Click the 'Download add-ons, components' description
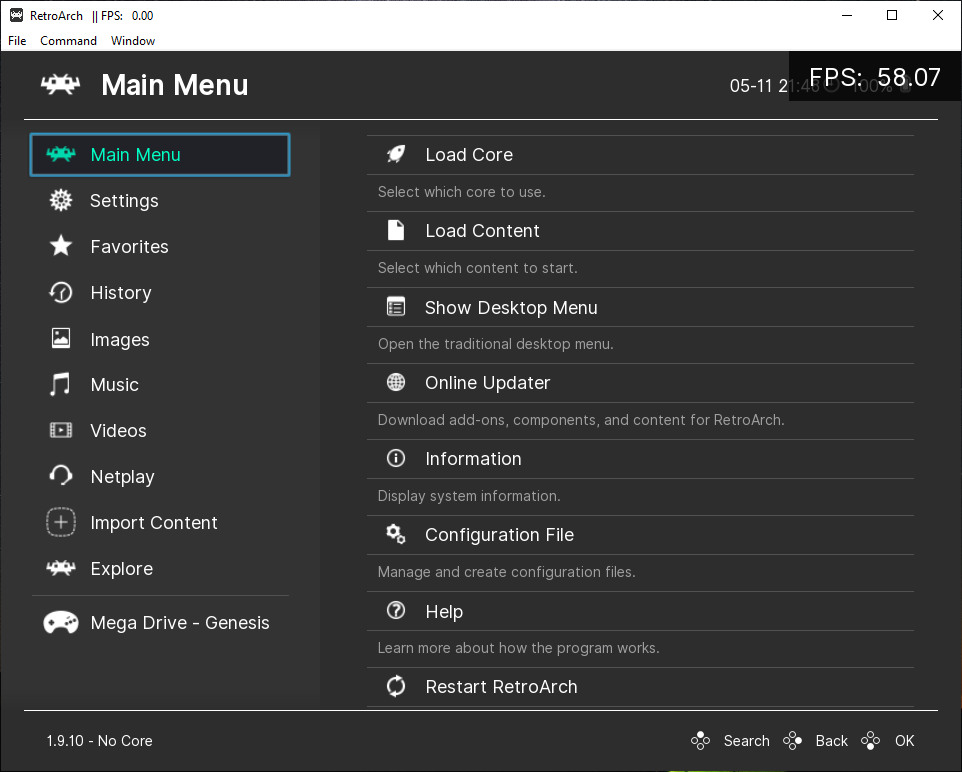Image resolution: width=962 pixels, height=772 pixels. pos(581,420)
